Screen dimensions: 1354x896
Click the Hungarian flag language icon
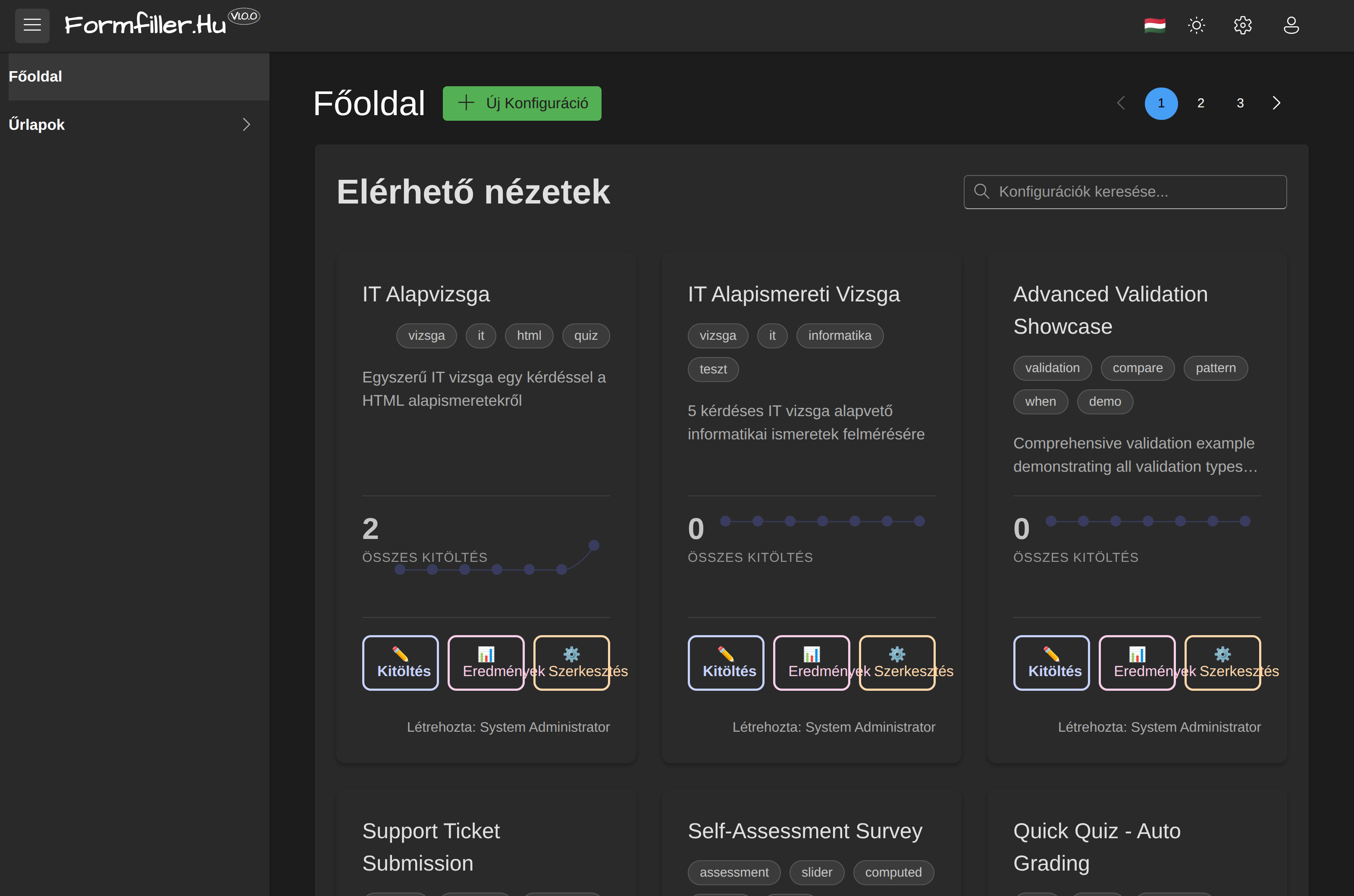pos(1155,25)
